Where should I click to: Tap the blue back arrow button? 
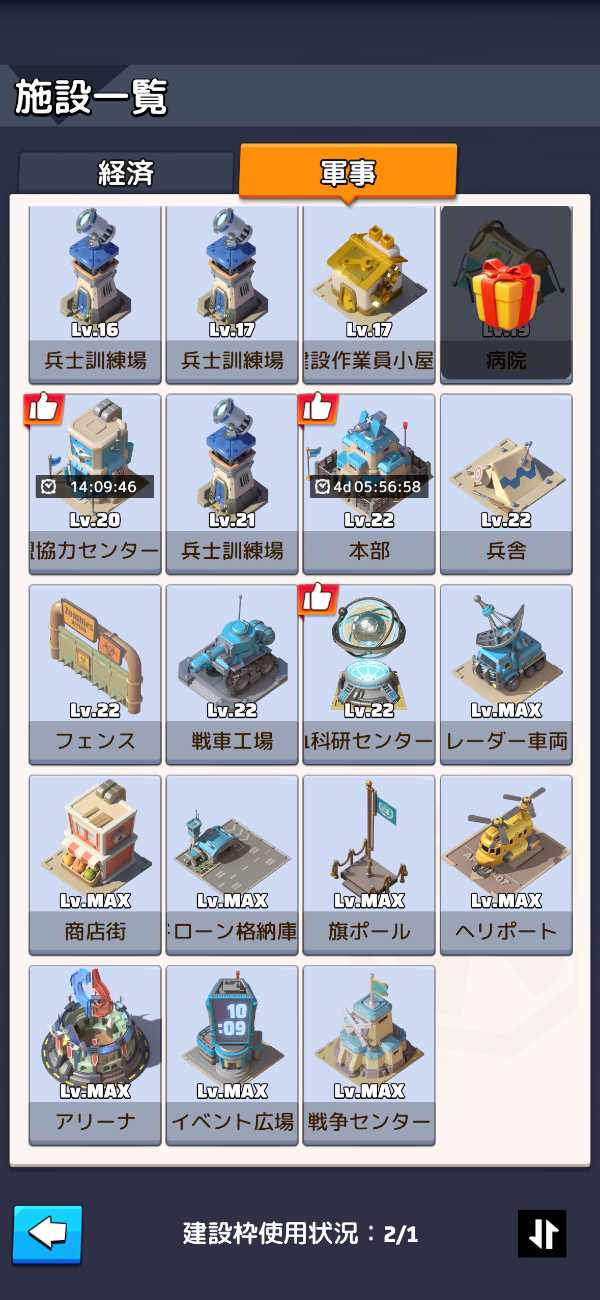click(x=47, y=1234)
